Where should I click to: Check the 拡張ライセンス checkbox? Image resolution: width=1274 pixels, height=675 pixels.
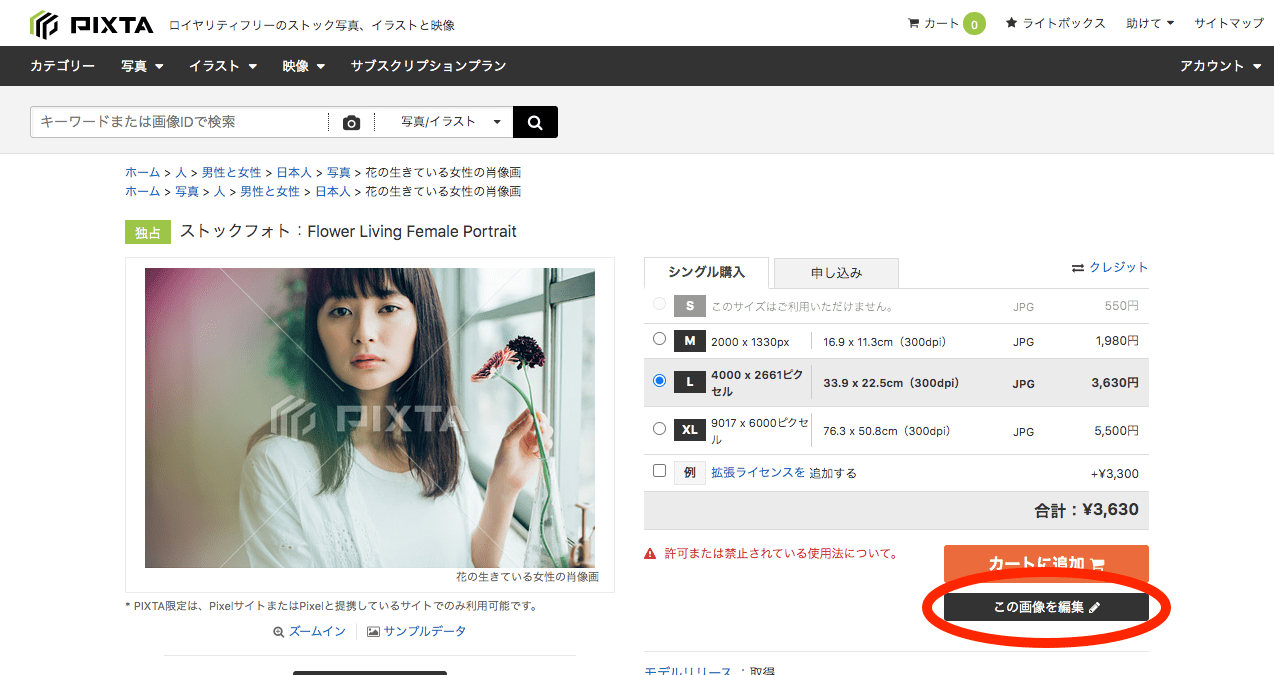click(659, 470)
